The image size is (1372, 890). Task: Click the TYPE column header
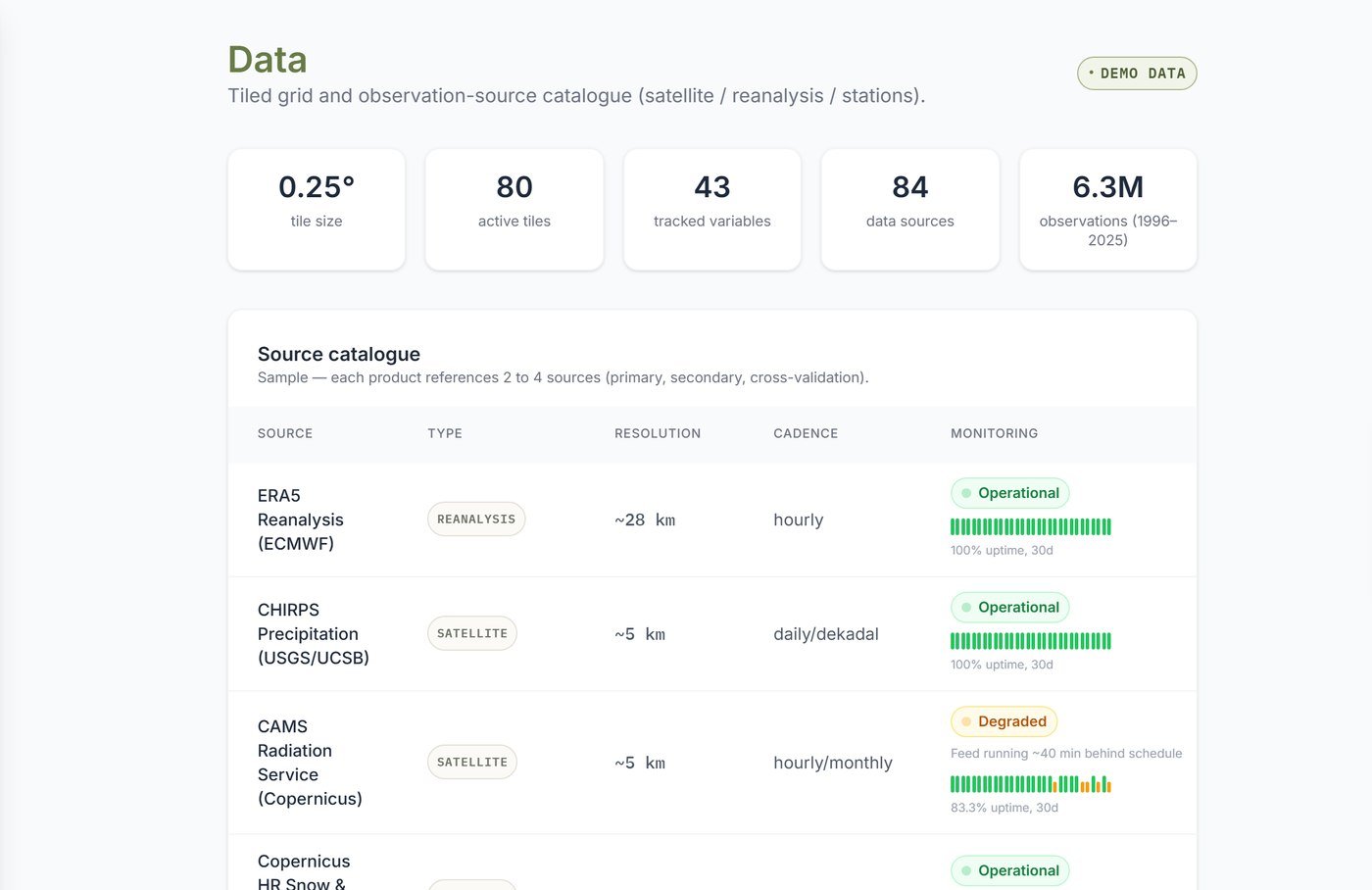pyautogui.click(x=445, y=433)
